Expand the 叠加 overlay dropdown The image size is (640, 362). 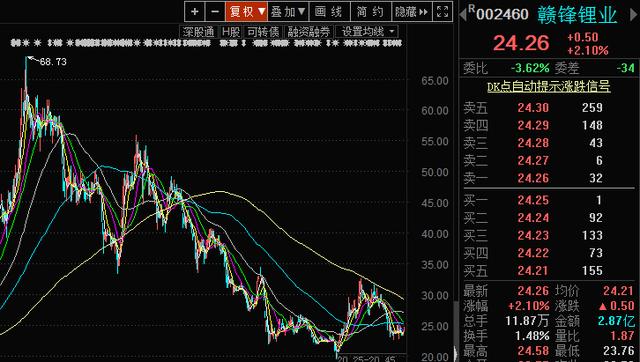point(288,11)
